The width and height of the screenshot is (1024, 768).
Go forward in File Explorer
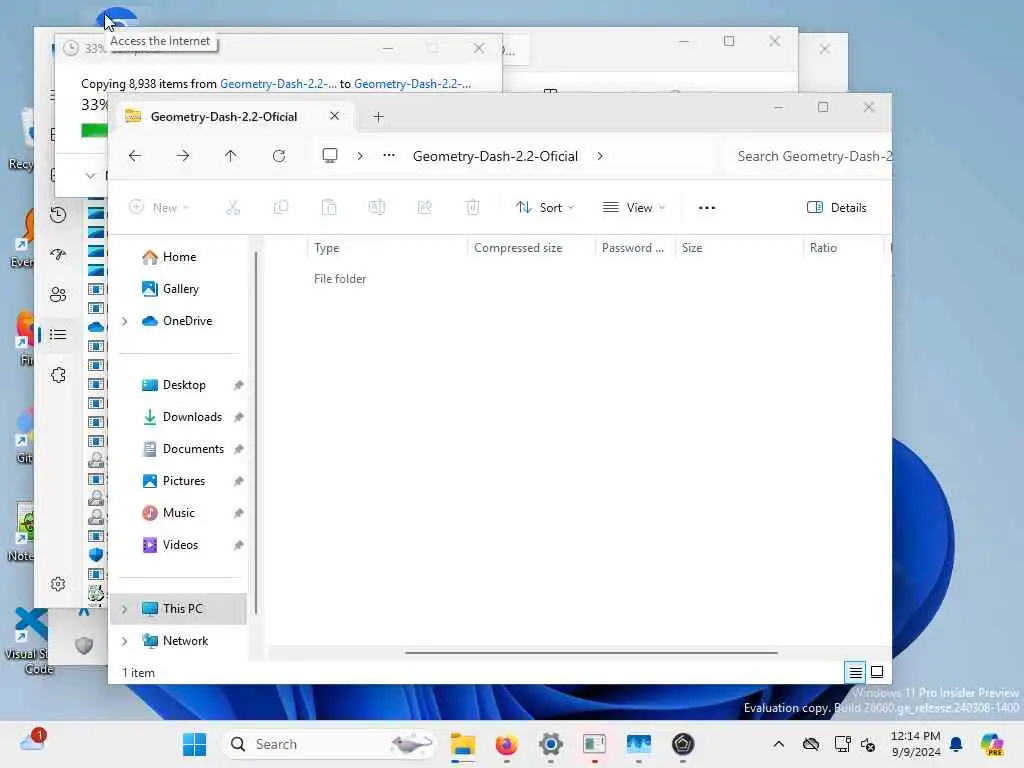coord(183,156)
